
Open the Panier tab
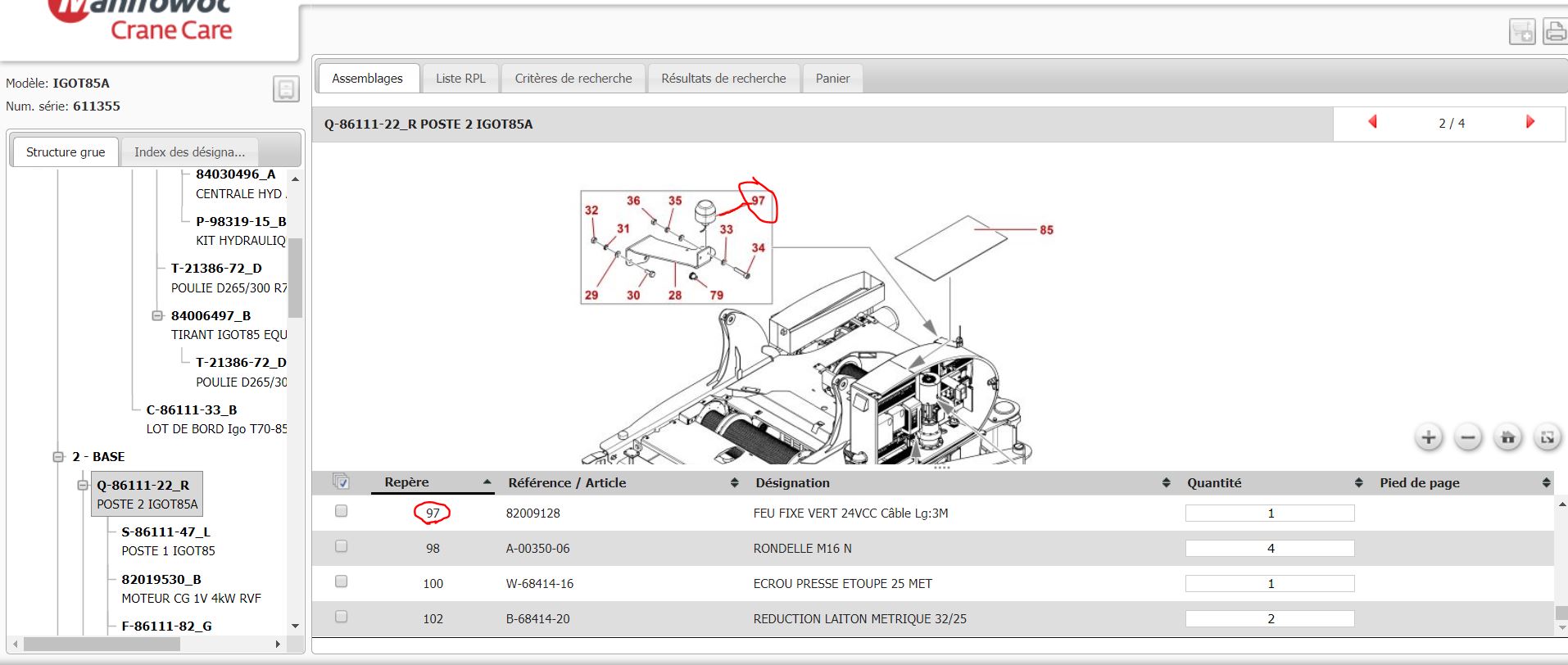[832, 79]
